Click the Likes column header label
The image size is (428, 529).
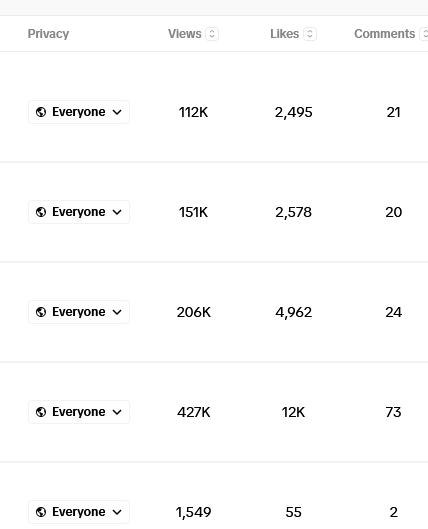(285, 34)
